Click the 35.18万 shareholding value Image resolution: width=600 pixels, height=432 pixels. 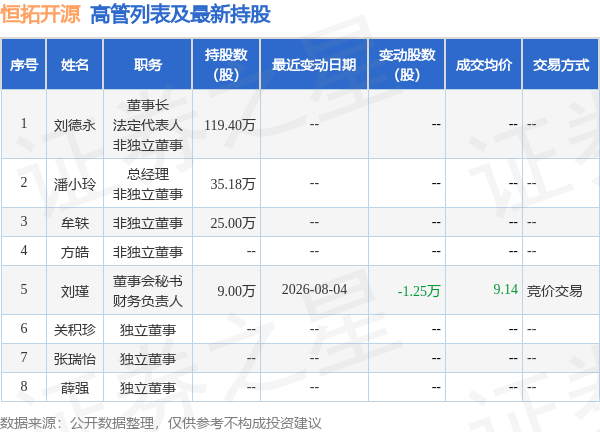[233, 184]
